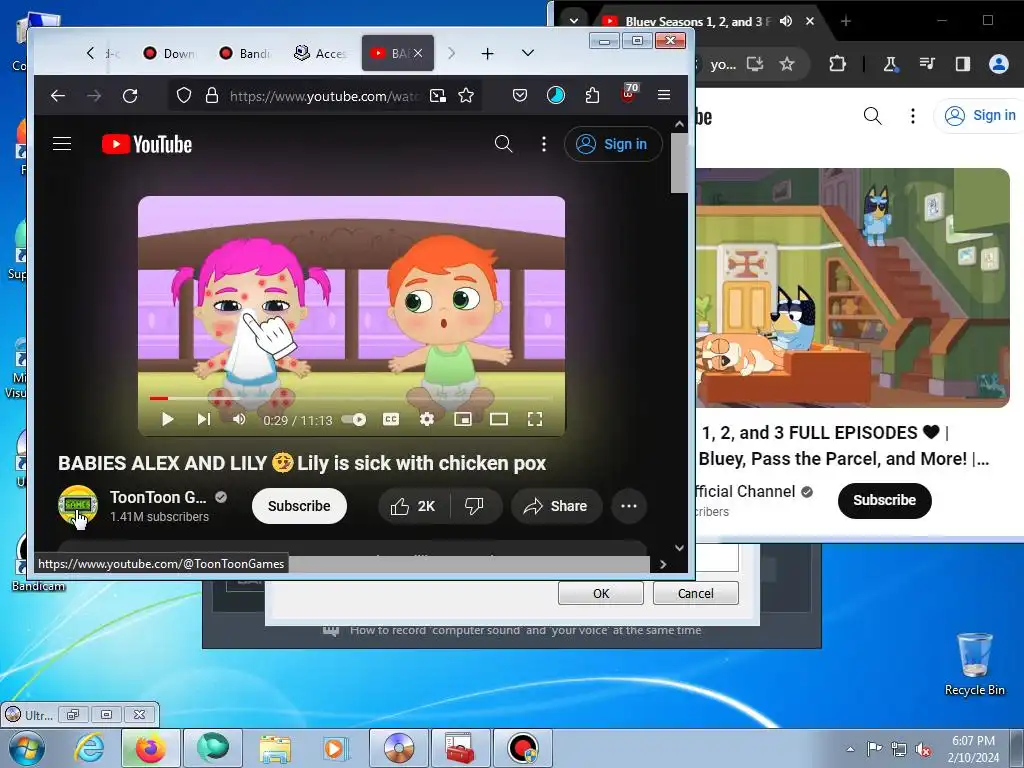Switch to the Acce... tab
Viewport: 1024px width, 768px height.
320,54
